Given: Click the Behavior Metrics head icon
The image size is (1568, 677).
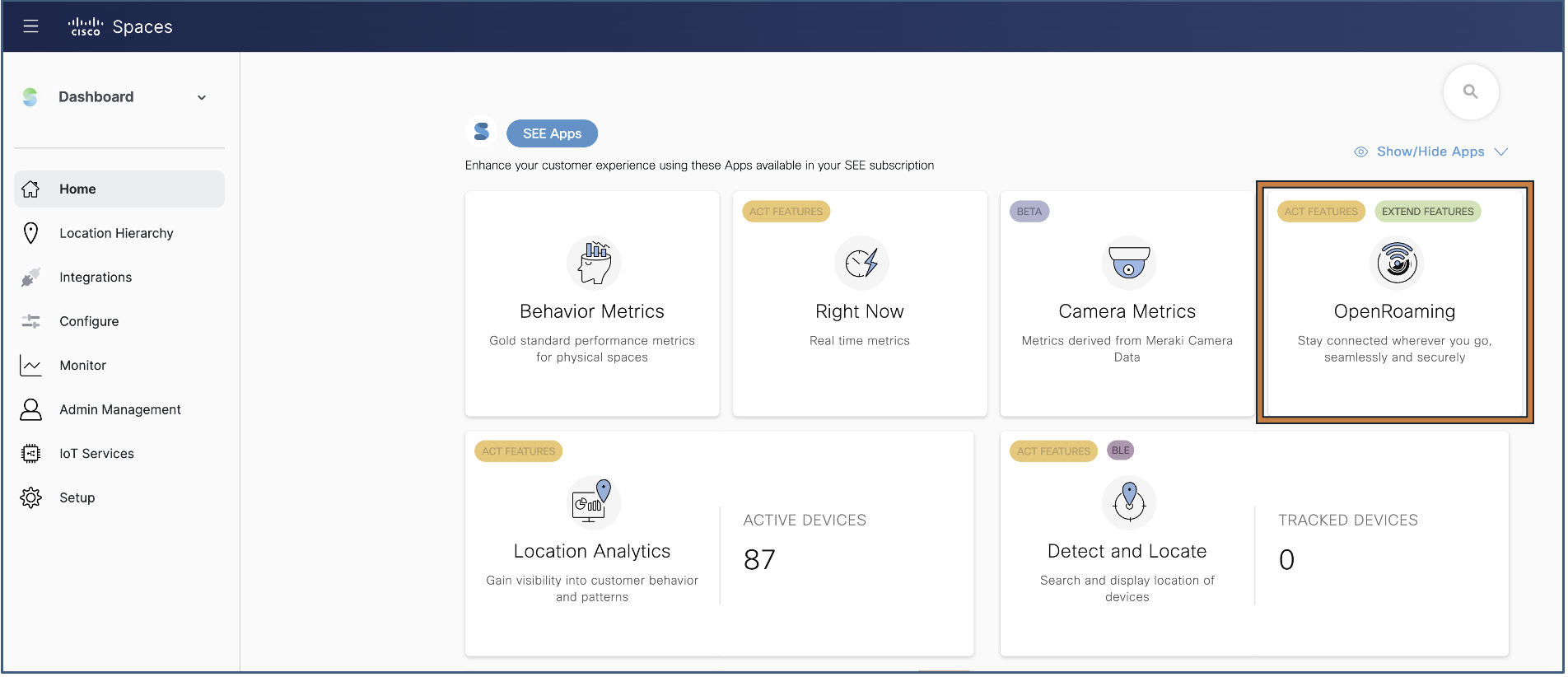Looking at the screenshot, I should tap(593, 263).
